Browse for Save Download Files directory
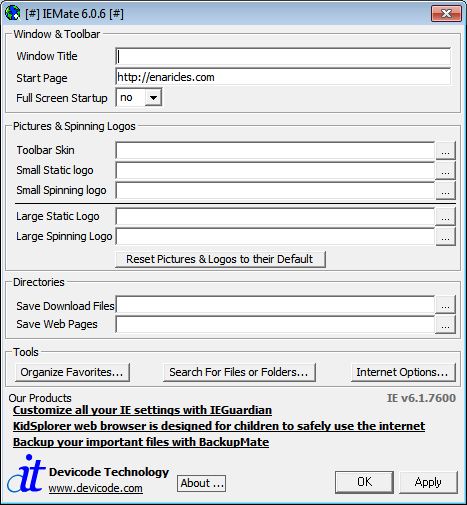This screenshot has width=467, height=505. pos(445,304)
